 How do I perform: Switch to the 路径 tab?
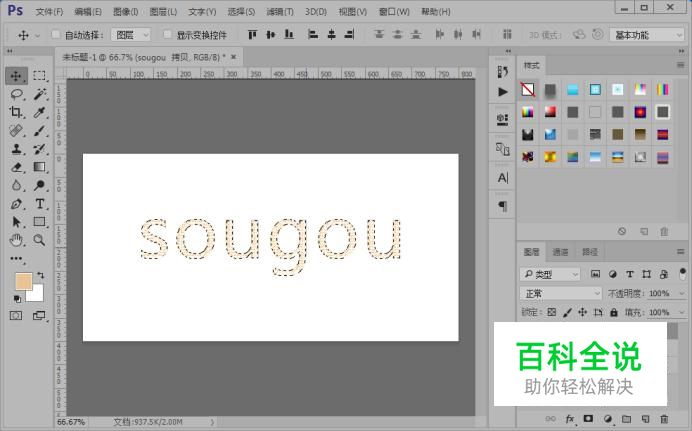[x=590, y=252]
